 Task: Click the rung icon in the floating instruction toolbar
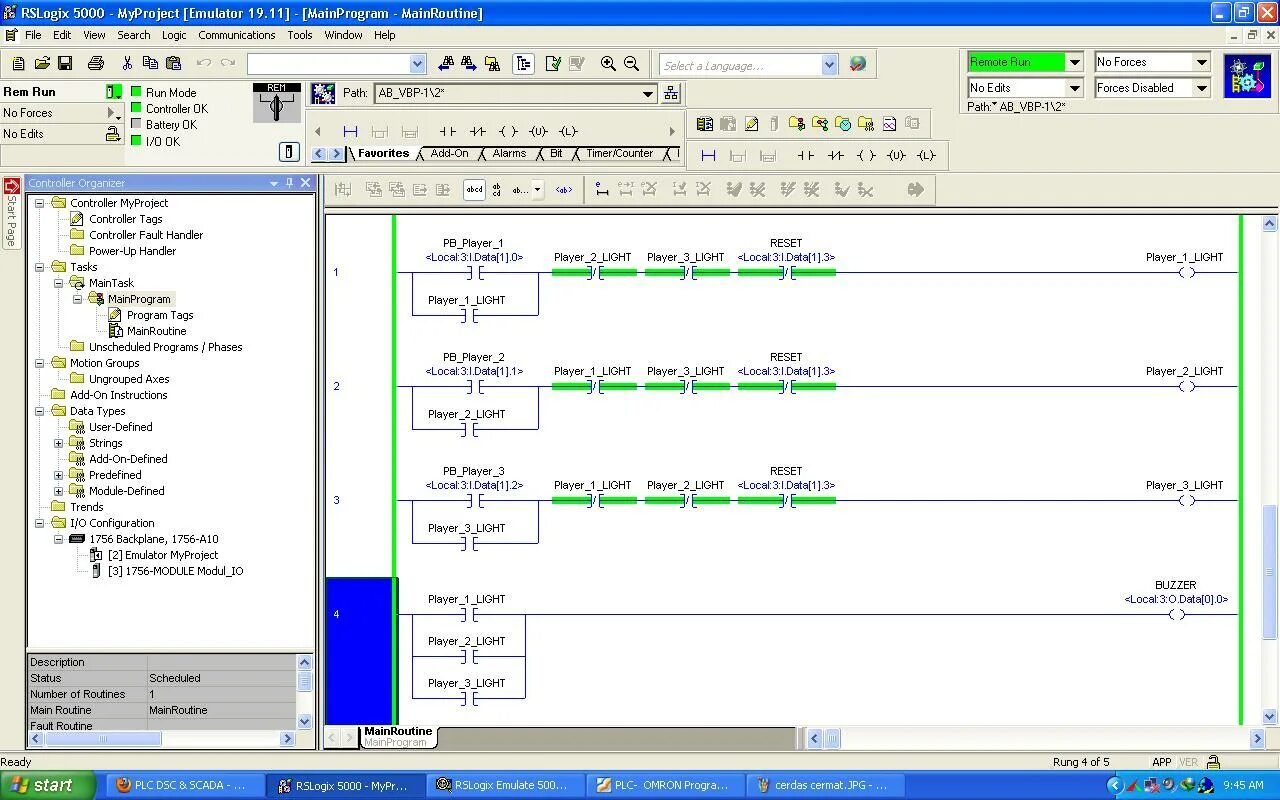click(x=708, y=155)
